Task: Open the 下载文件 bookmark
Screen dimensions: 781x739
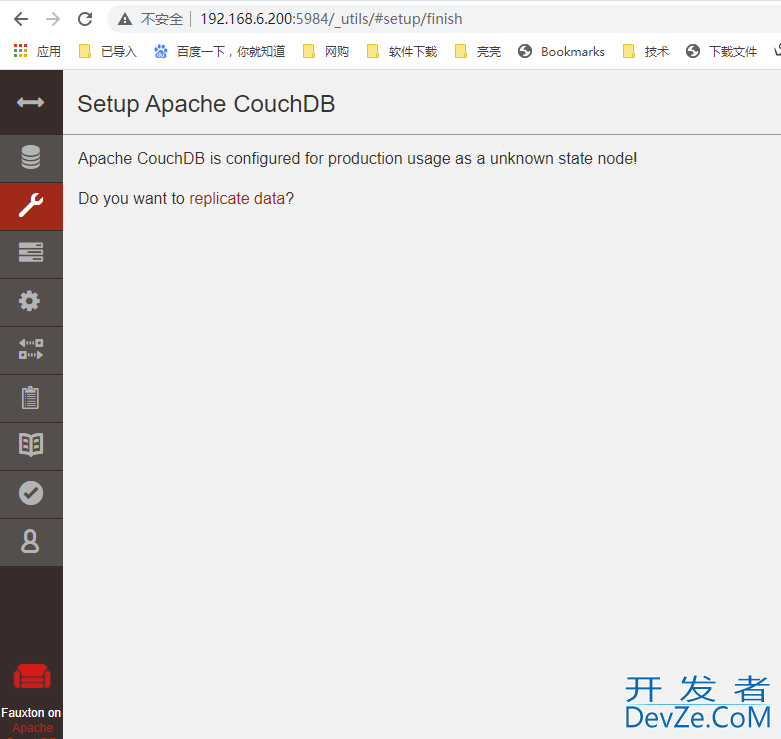Action: pyautogui.click(x=721, y=51)
